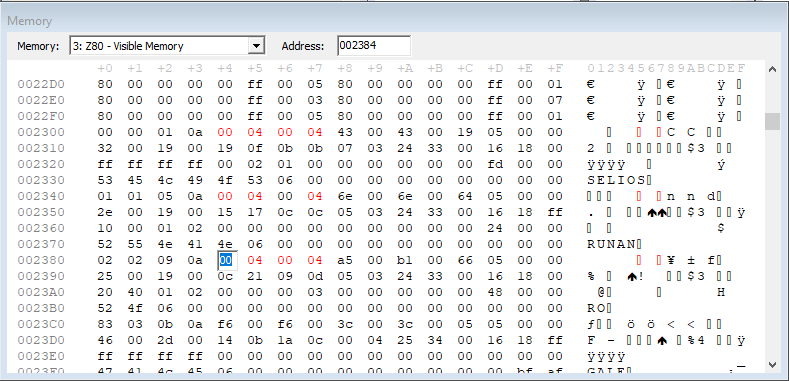Click into the Address field showing 002384

point(374,46)
